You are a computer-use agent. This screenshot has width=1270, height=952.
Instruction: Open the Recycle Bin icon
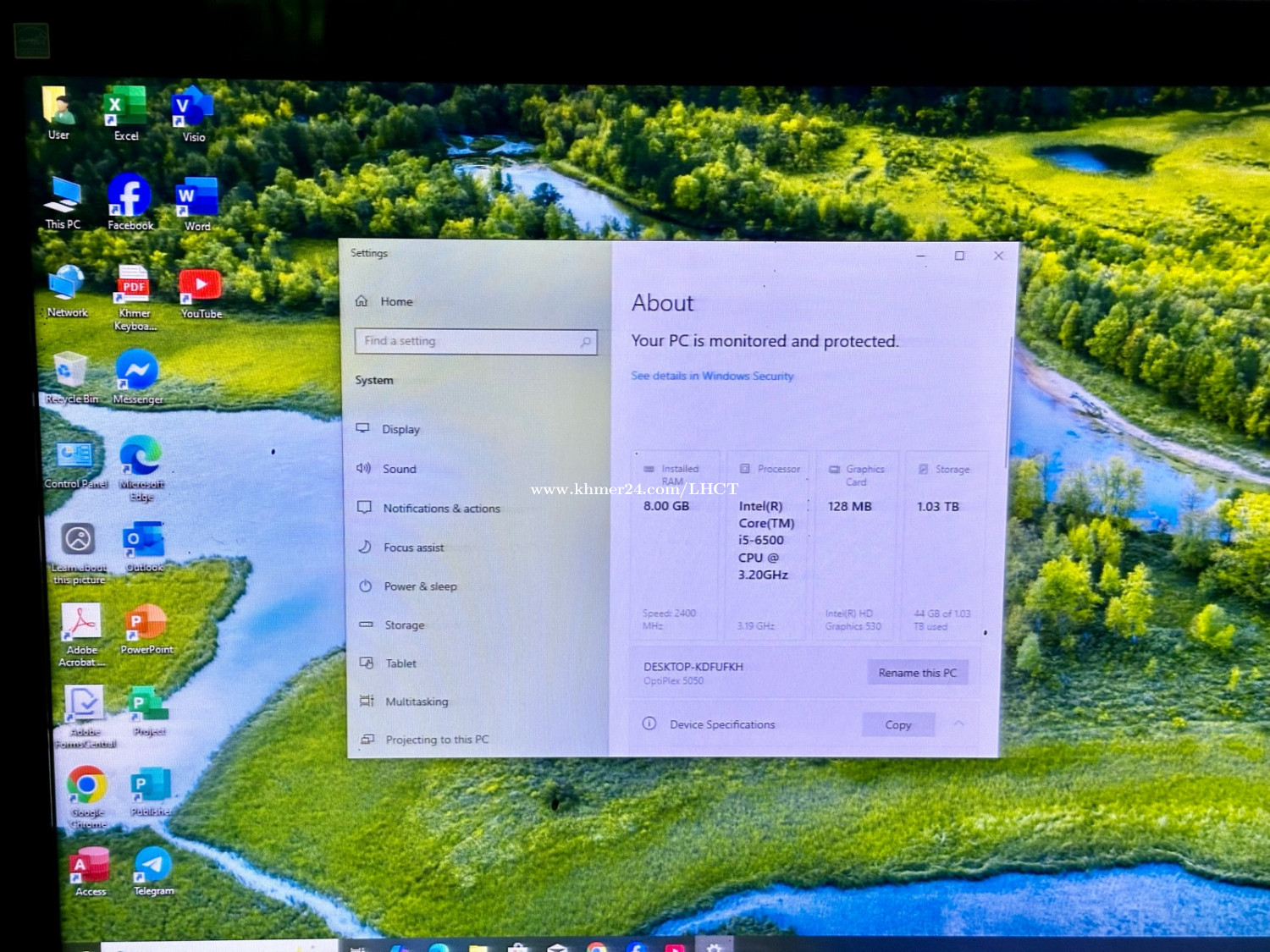[x=70, y=373]
